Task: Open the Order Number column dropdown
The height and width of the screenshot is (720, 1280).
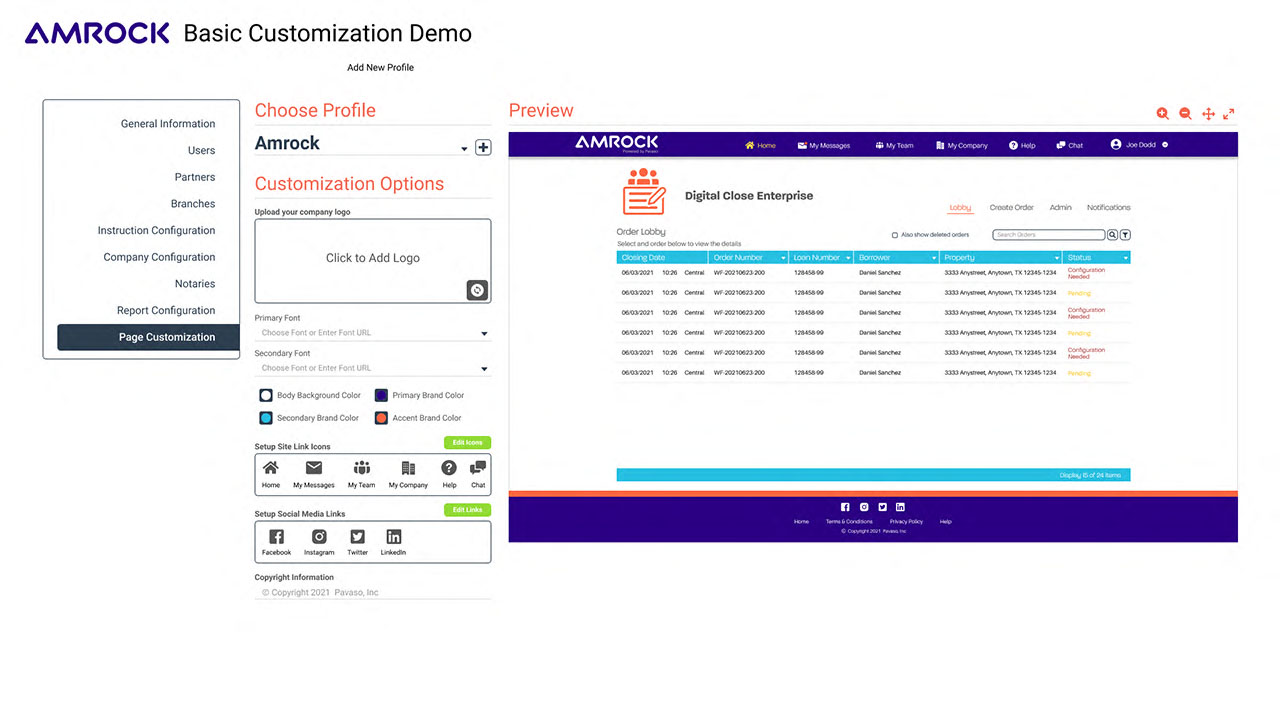Action: click(783, 258)
